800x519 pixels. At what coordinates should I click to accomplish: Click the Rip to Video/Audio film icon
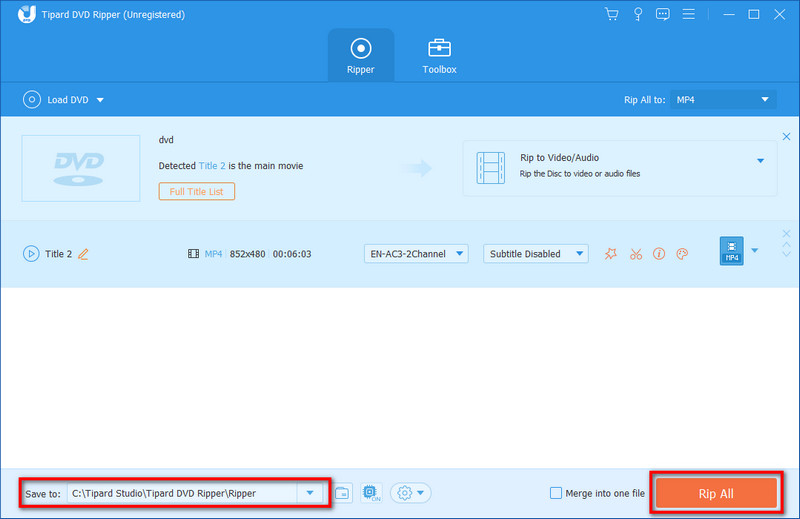pos(490,168)
